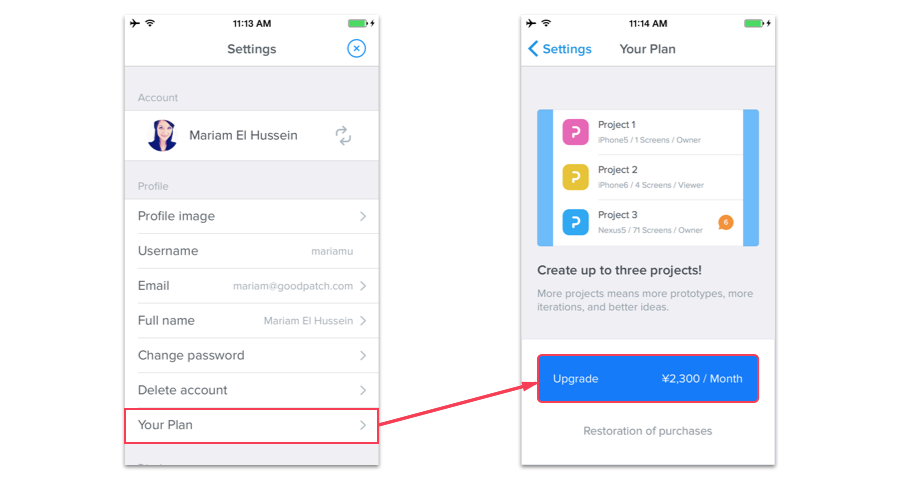Viewport: 900px width, 480px height.
Task: Tap the Wi-Fi icon in the left status bar
Action: coord(150,23)
